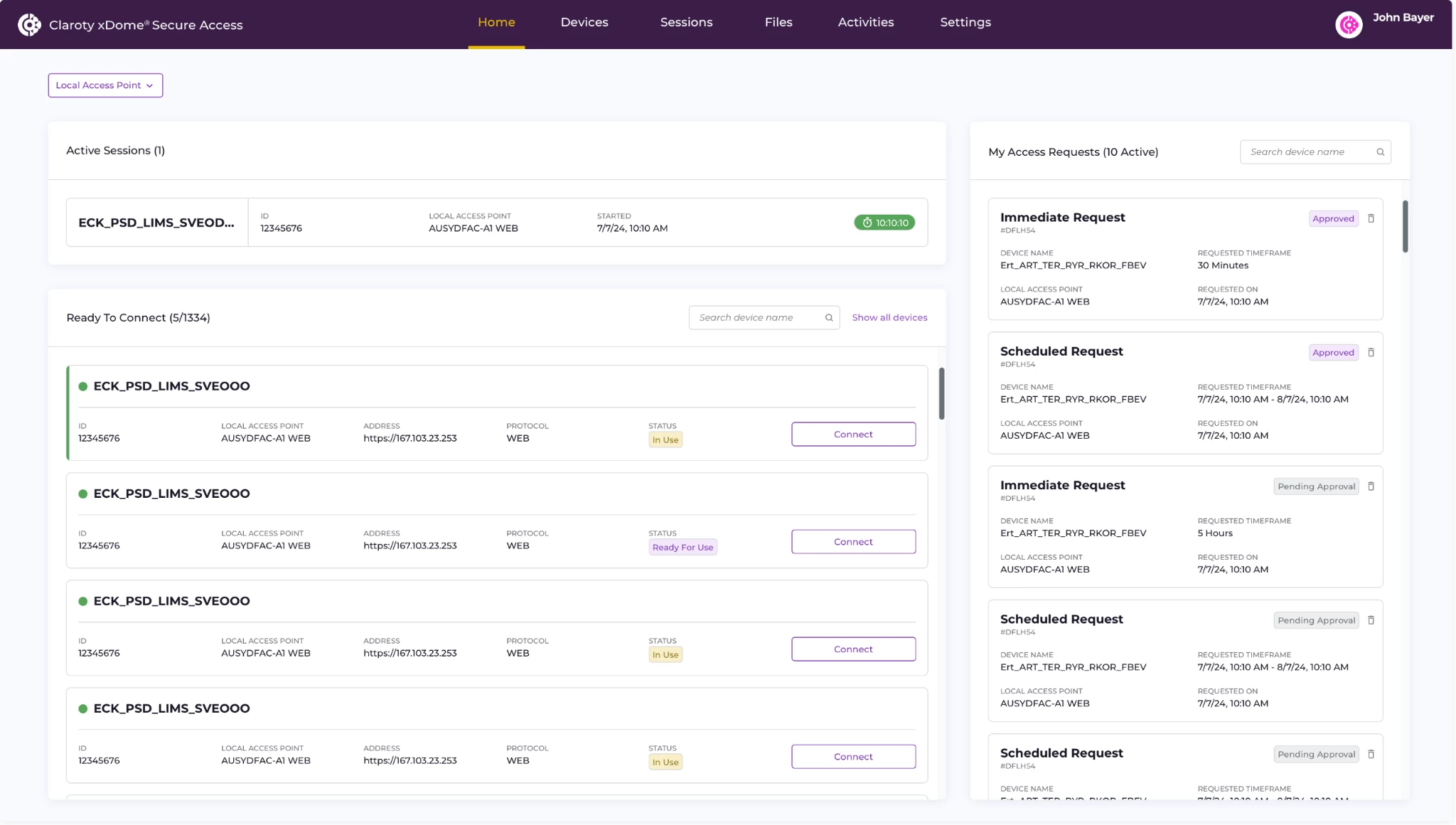Open the Local Access Point dropdown

point(105,85)
